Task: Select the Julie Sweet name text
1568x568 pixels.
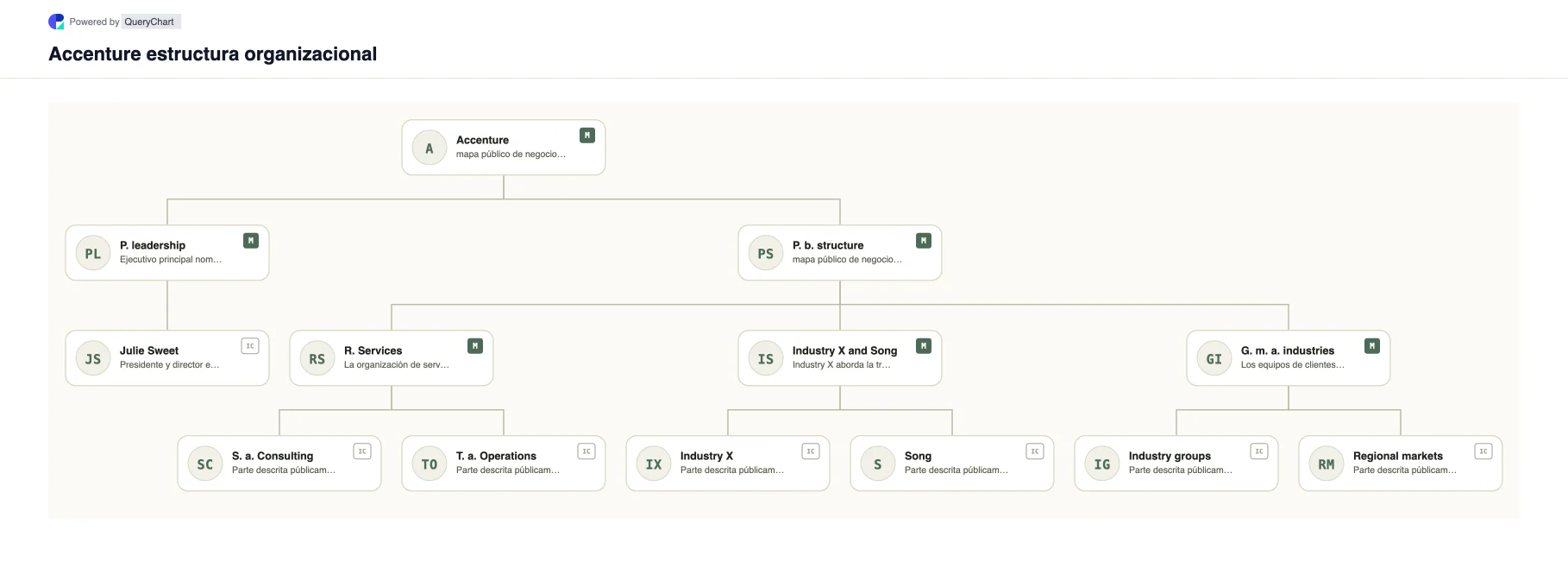Action: point(149,350)
